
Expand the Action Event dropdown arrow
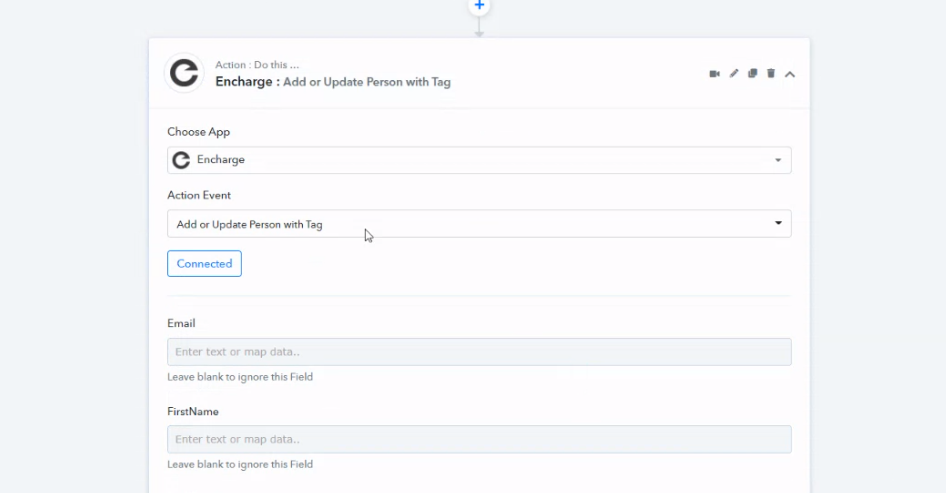[778, 223]
